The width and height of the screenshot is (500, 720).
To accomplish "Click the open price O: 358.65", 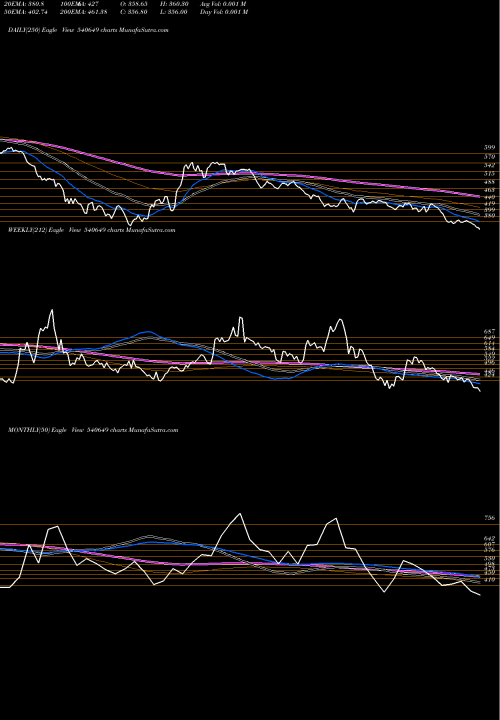I will (x=133, y=4).
